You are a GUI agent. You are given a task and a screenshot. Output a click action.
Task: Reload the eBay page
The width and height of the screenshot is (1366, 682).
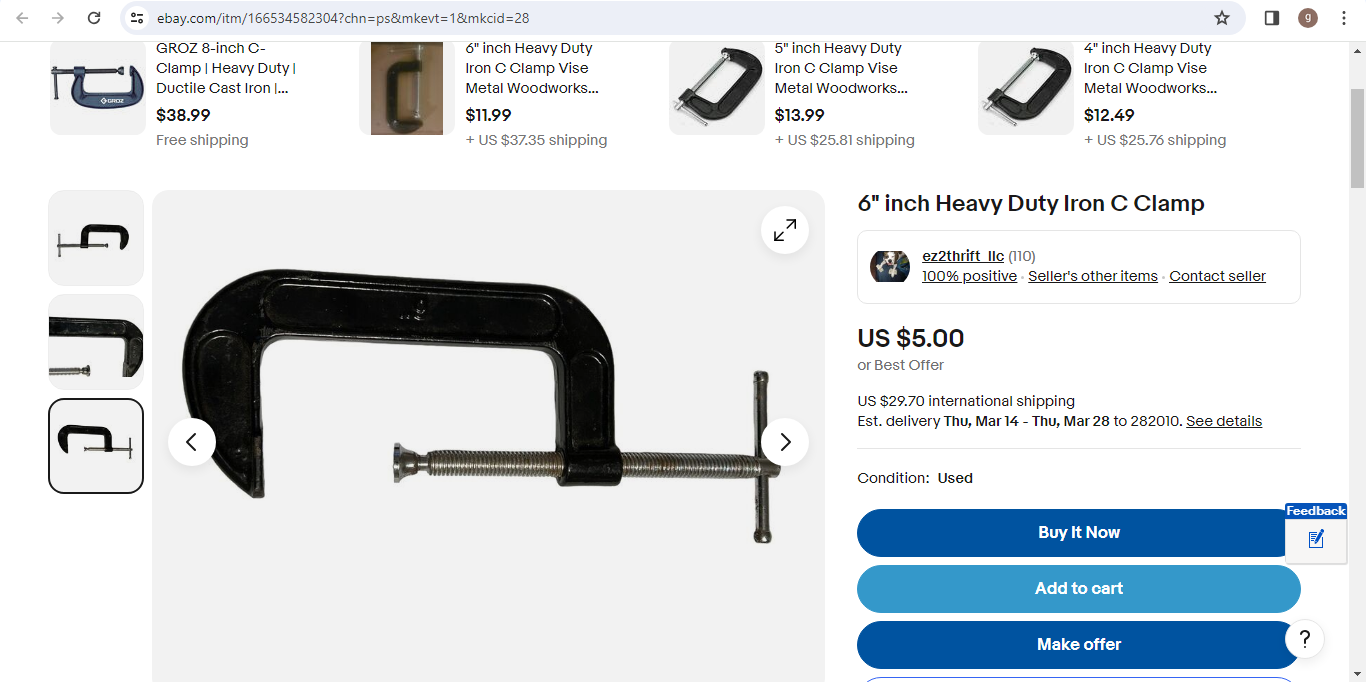[x=94, y=18]
